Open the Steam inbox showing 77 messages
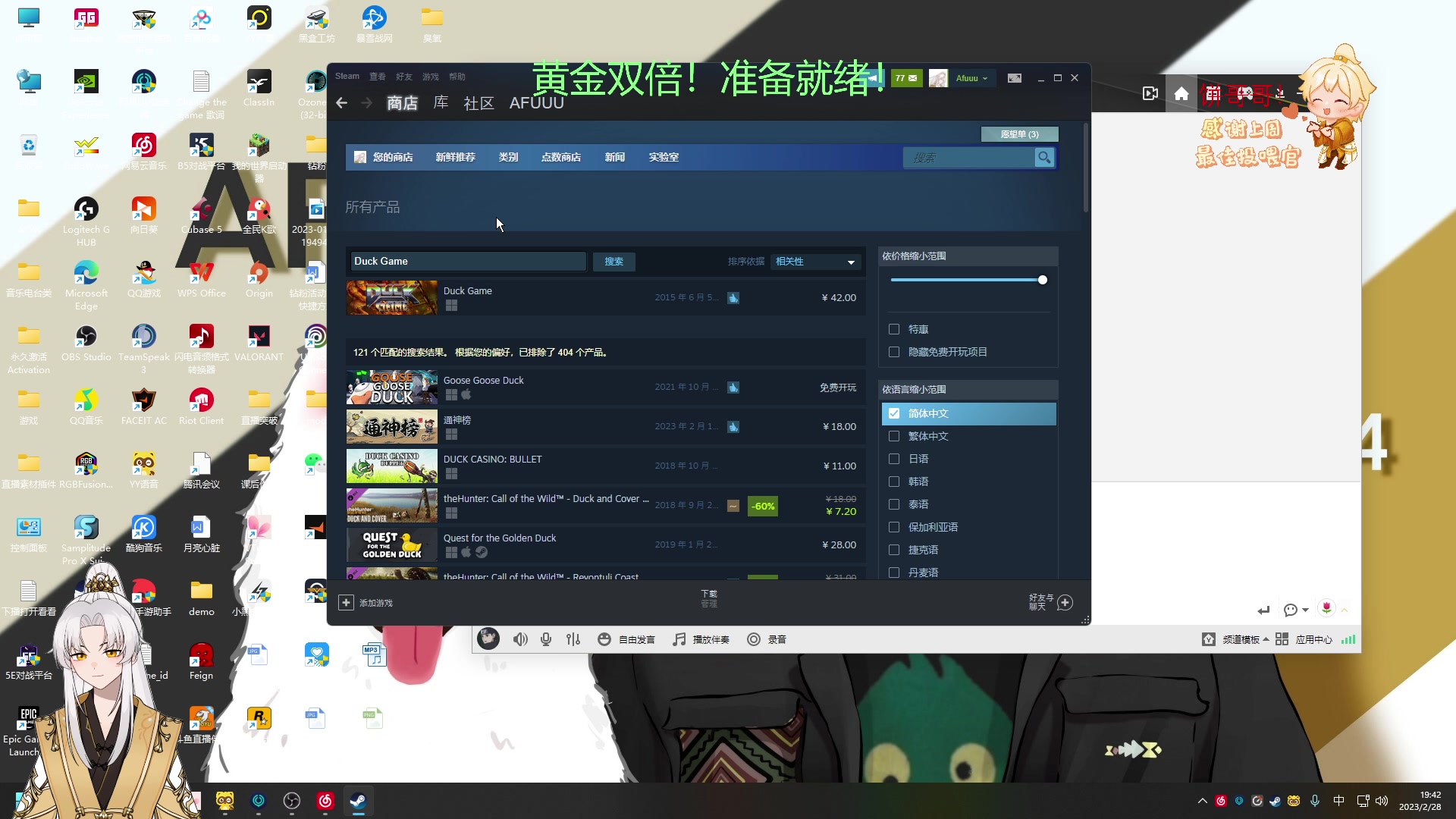 point(906,78)
